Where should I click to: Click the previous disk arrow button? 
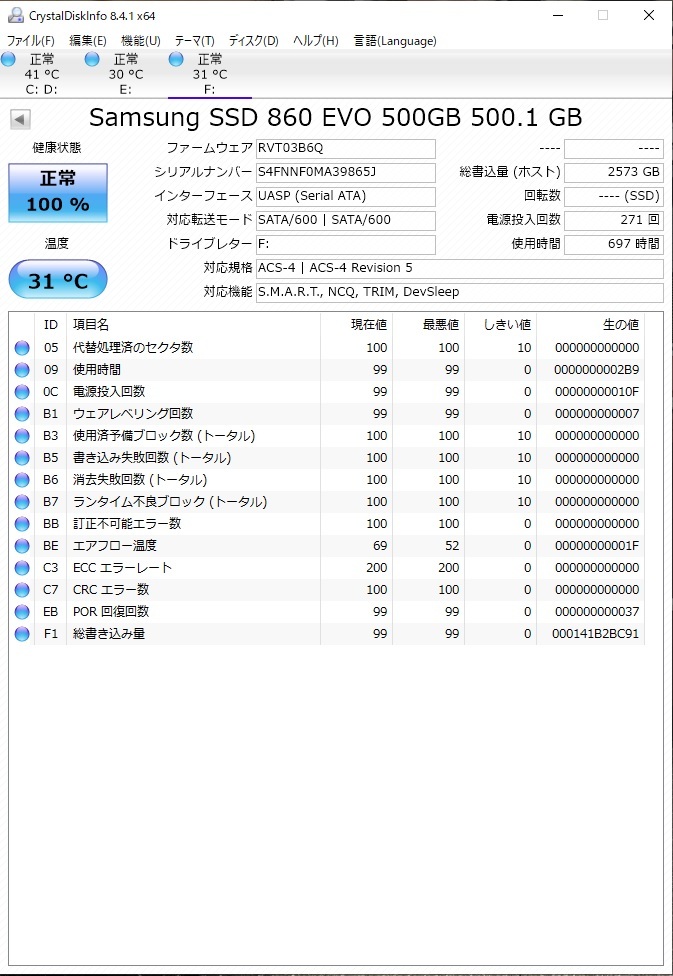tap(21, 119)
